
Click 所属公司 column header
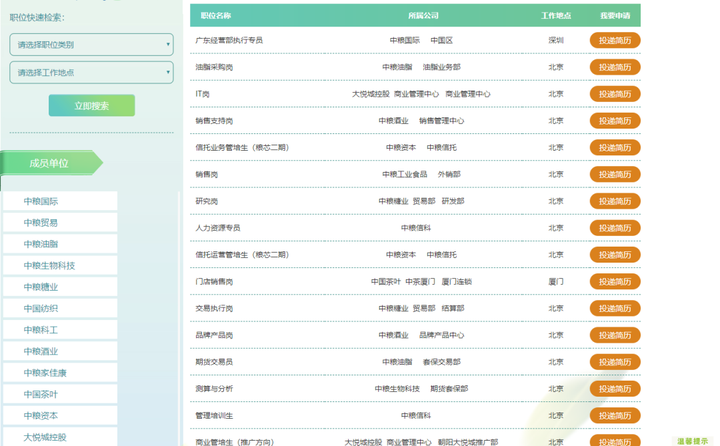[423, 16]
